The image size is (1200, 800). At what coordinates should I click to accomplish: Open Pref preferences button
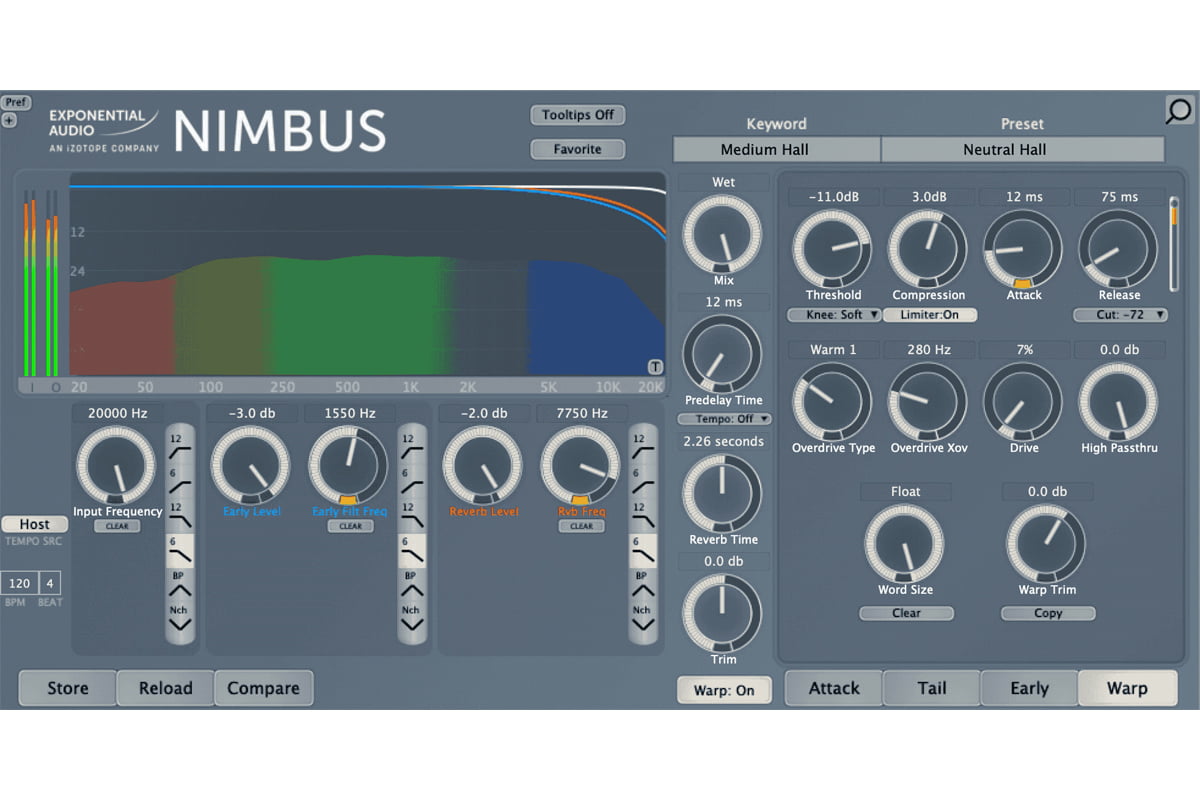click(x=16, y=103)
